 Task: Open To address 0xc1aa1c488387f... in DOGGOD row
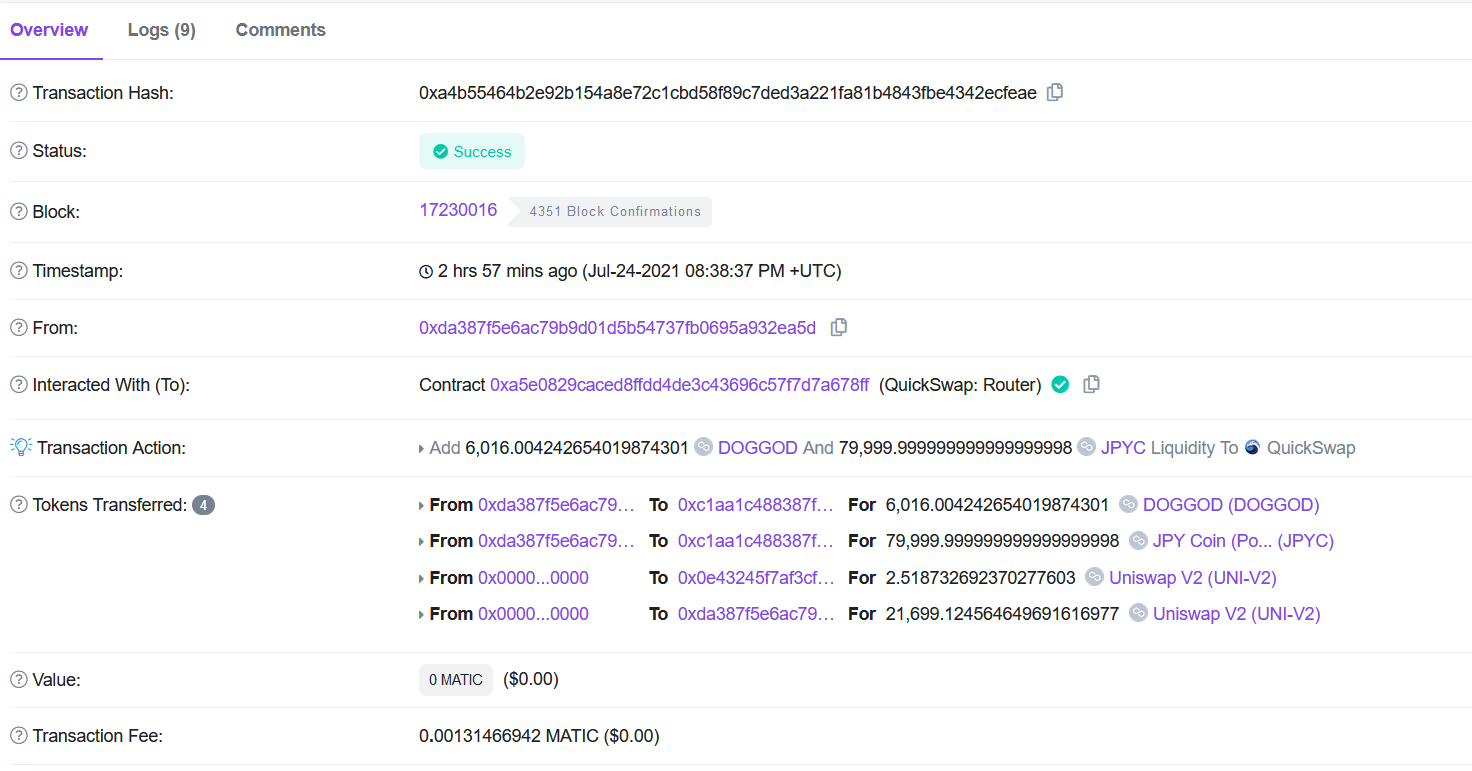click(x=756, y=505)
